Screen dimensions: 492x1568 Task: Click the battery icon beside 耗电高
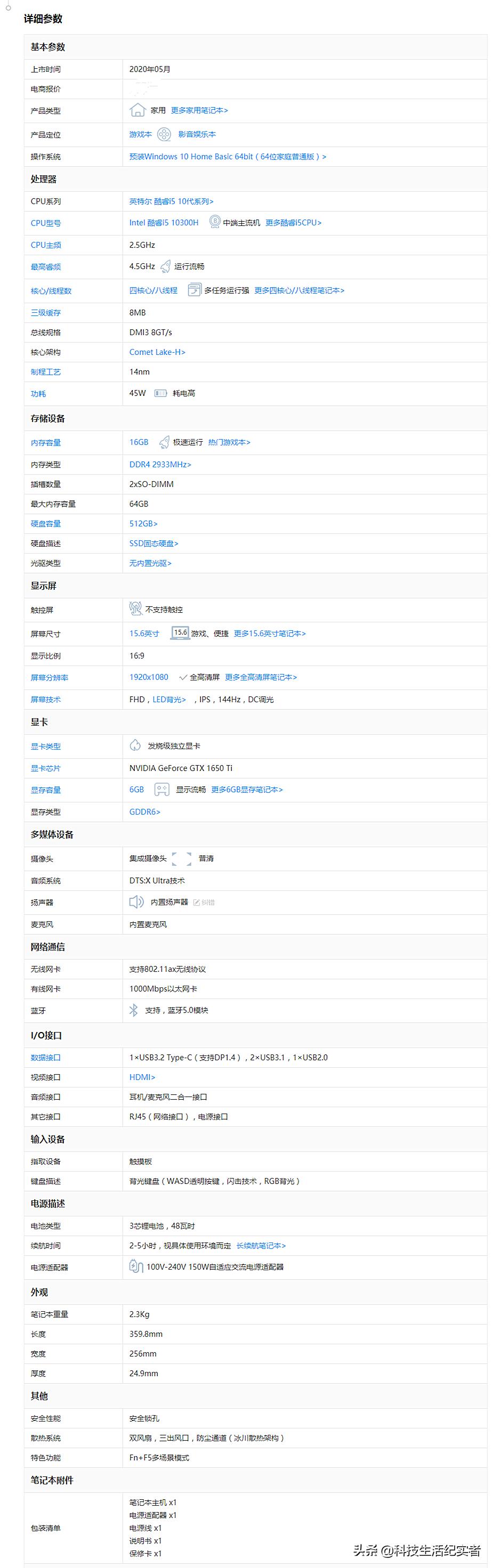click(161, 393)
